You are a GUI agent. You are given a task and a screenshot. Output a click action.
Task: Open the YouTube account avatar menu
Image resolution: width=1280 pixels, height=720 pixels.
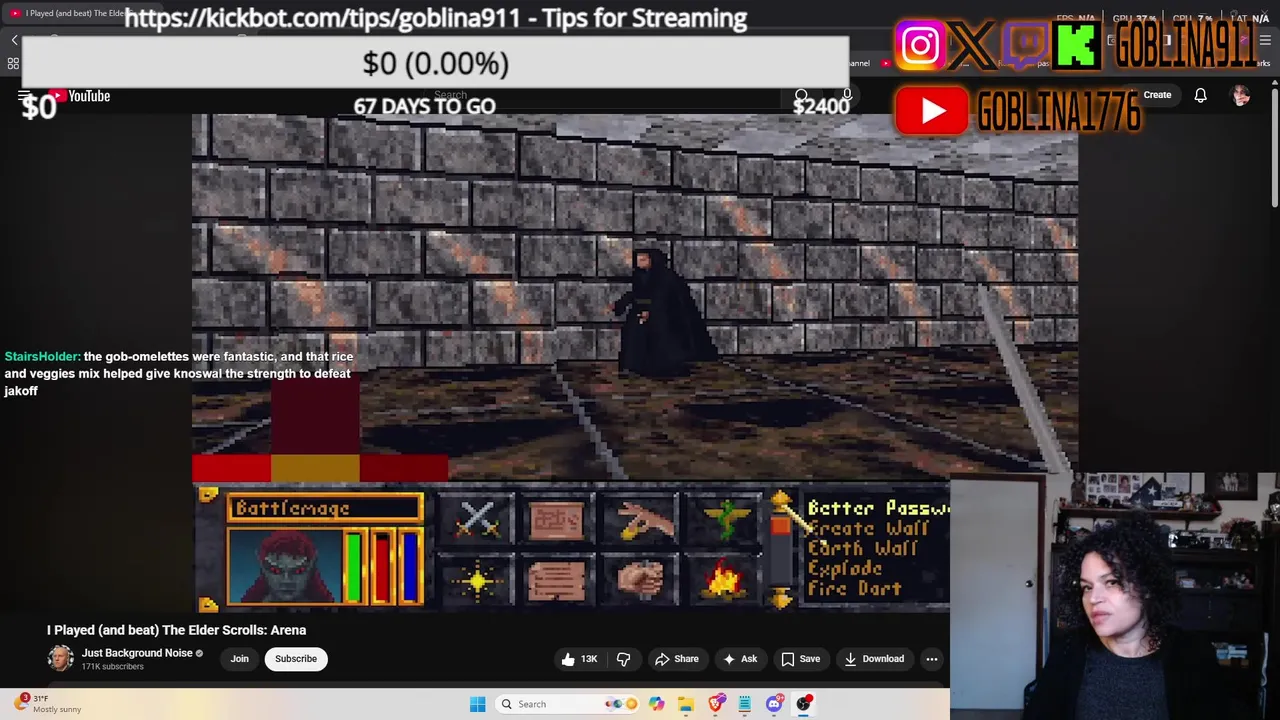point(1241,95)
